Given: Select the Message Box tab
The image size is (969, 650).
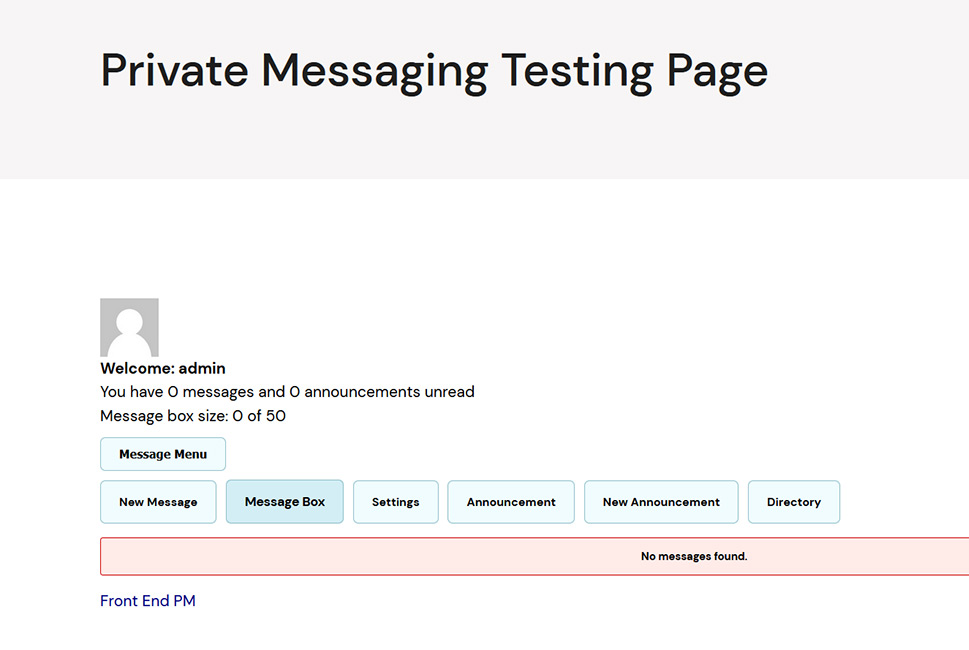Looking at the screenshot, I should tap(284, 502).
